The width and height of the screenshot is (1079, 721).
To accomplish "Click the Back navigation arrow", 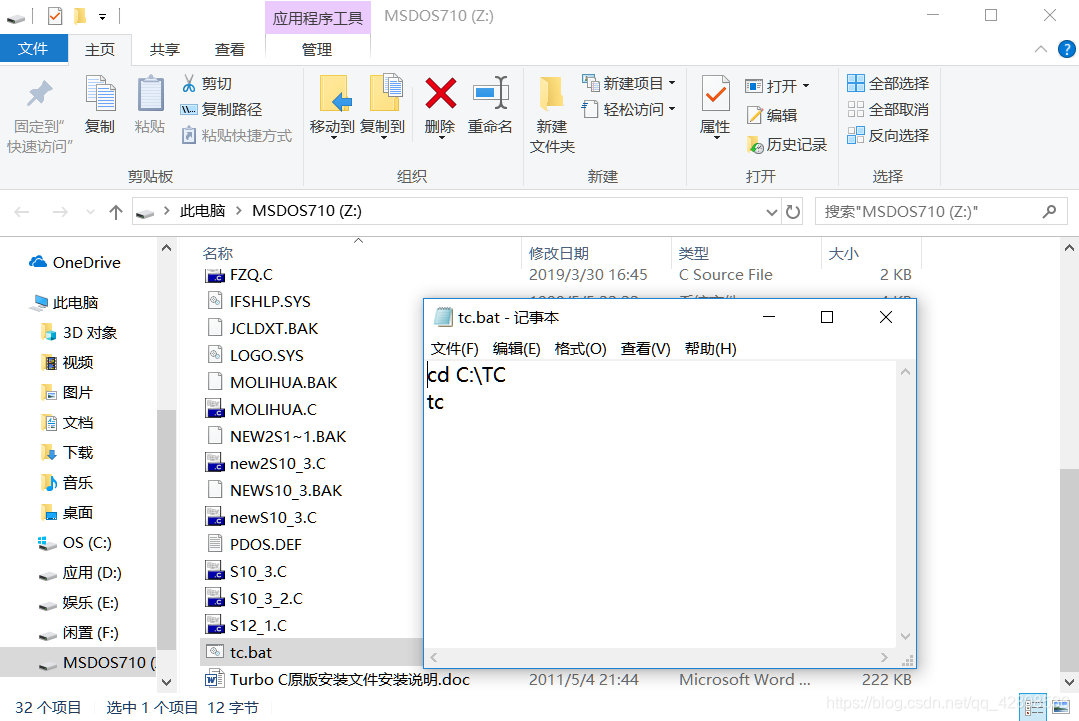I will [x=21, y=212].
